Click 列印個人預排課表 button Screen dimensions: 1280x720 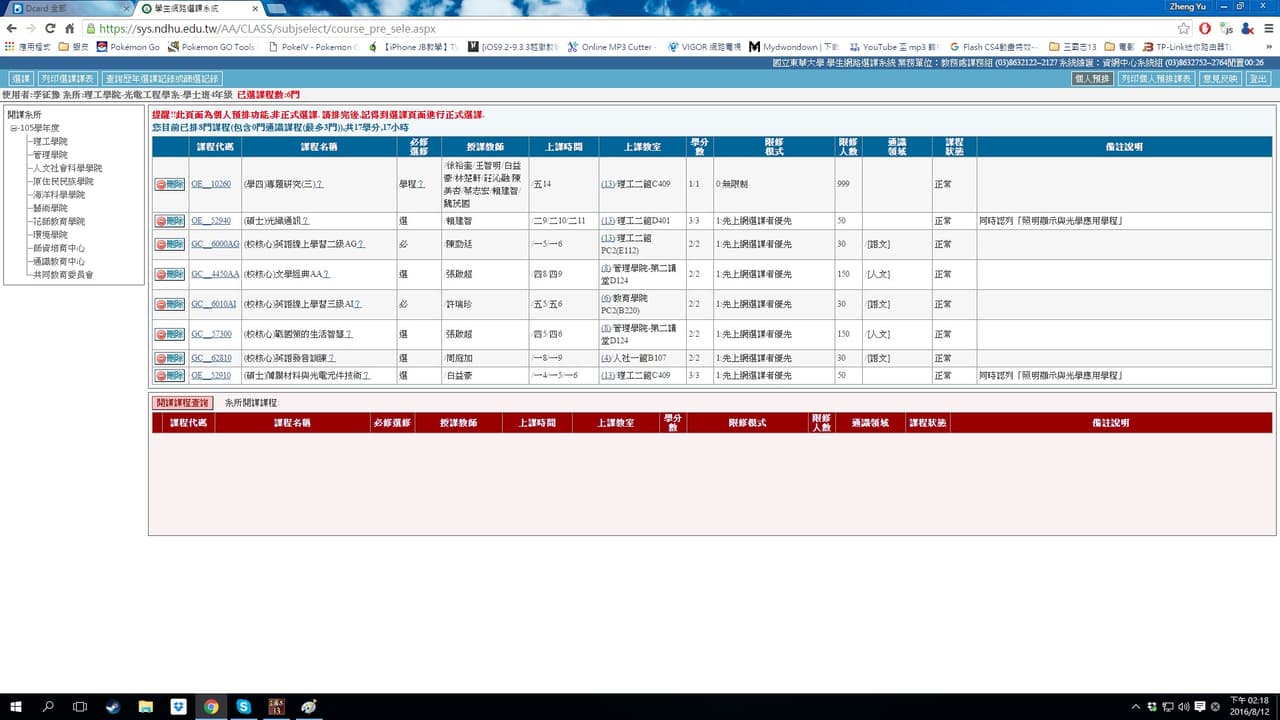(1156, 78)
